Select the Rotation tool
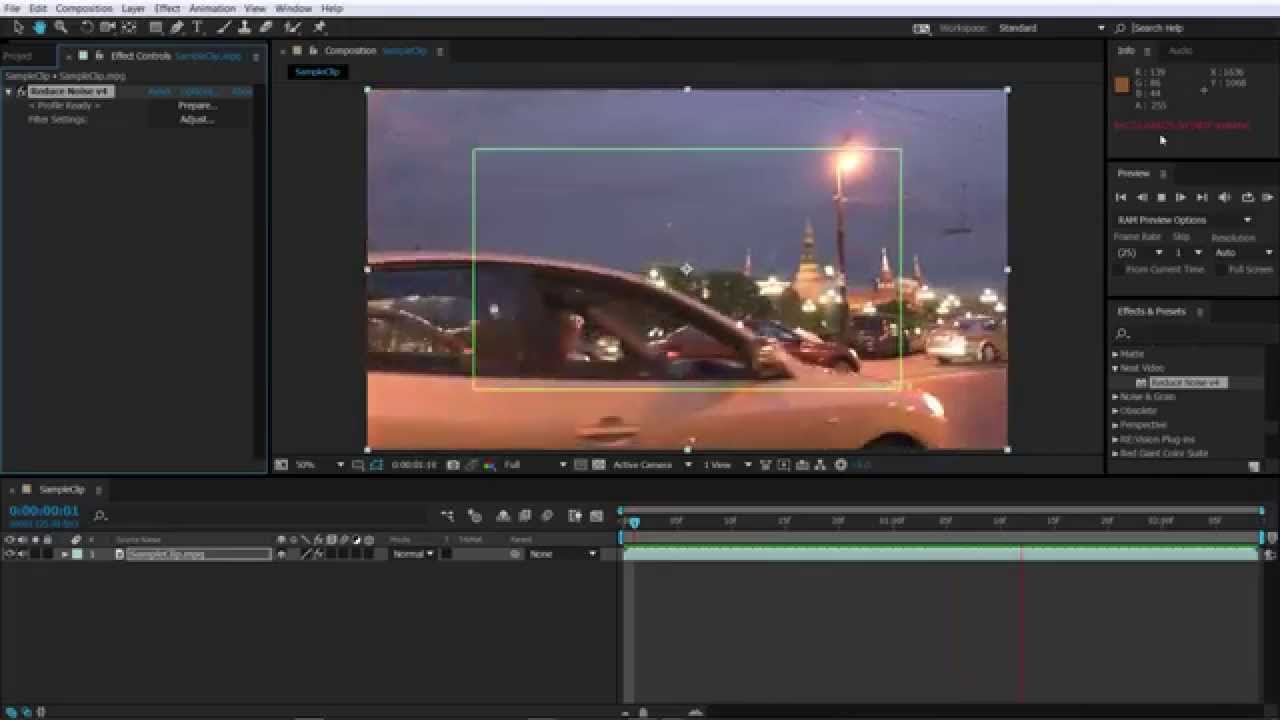The height and width of the screenshot is (720, 1280). click(x=86, y=28)
